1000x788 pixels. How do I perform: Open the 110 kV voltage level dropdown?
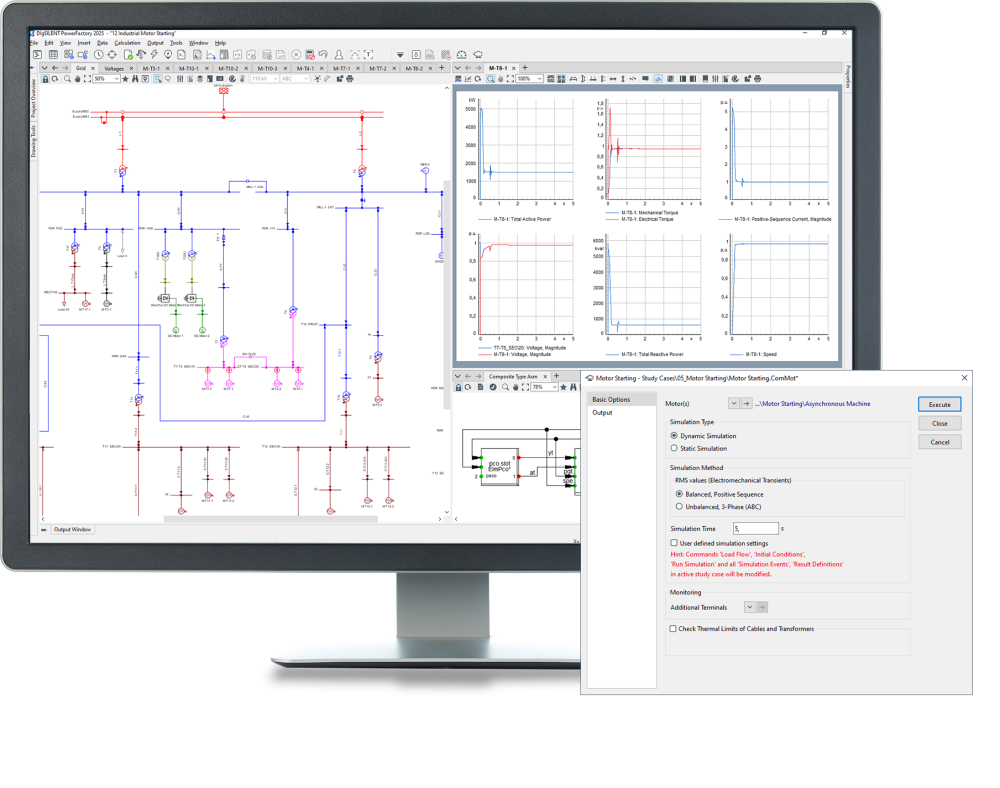coord(276,79)
